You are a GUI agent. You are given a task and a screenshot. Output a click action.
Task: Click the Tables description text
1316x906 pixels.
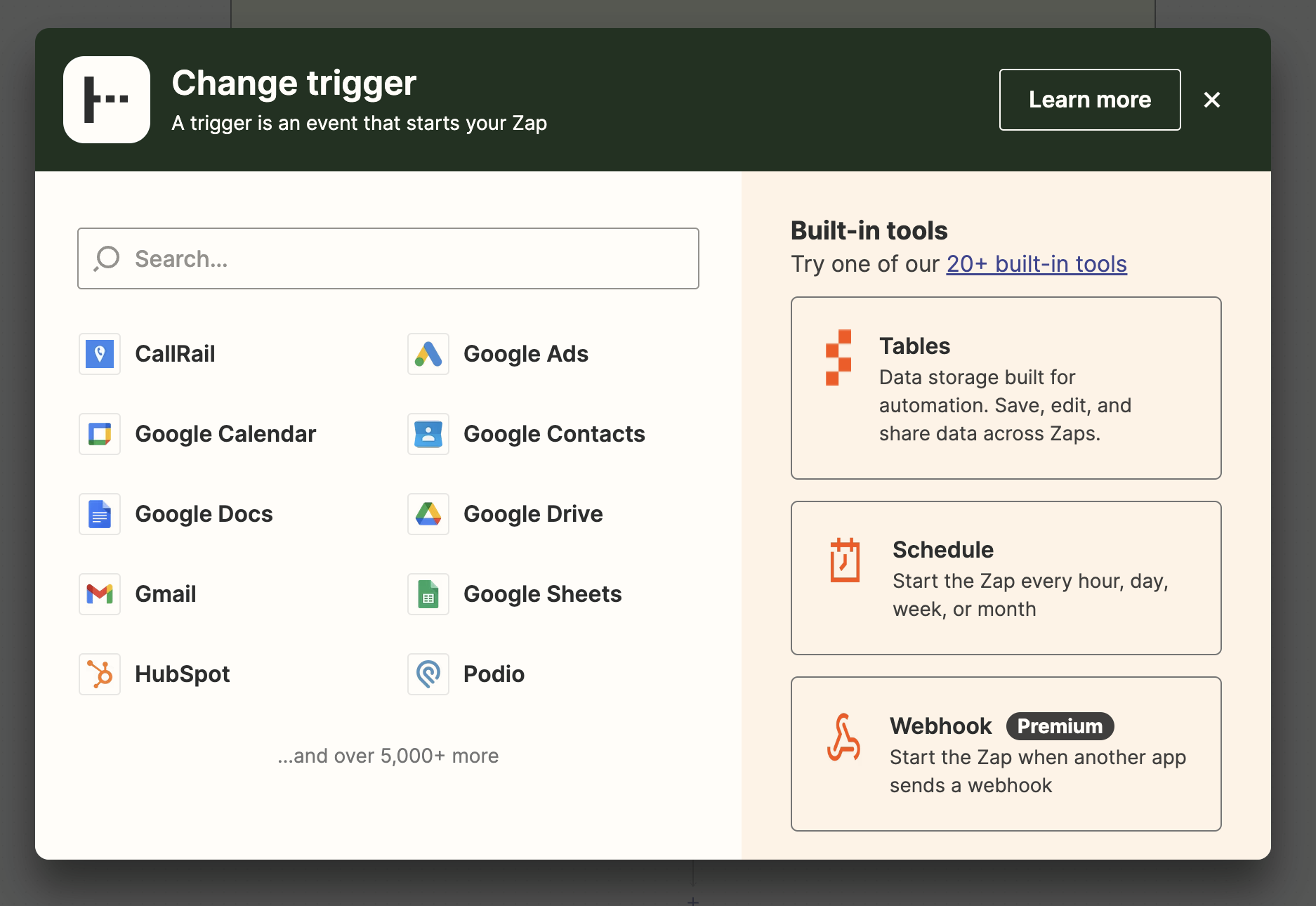(x=1005, y=405)
